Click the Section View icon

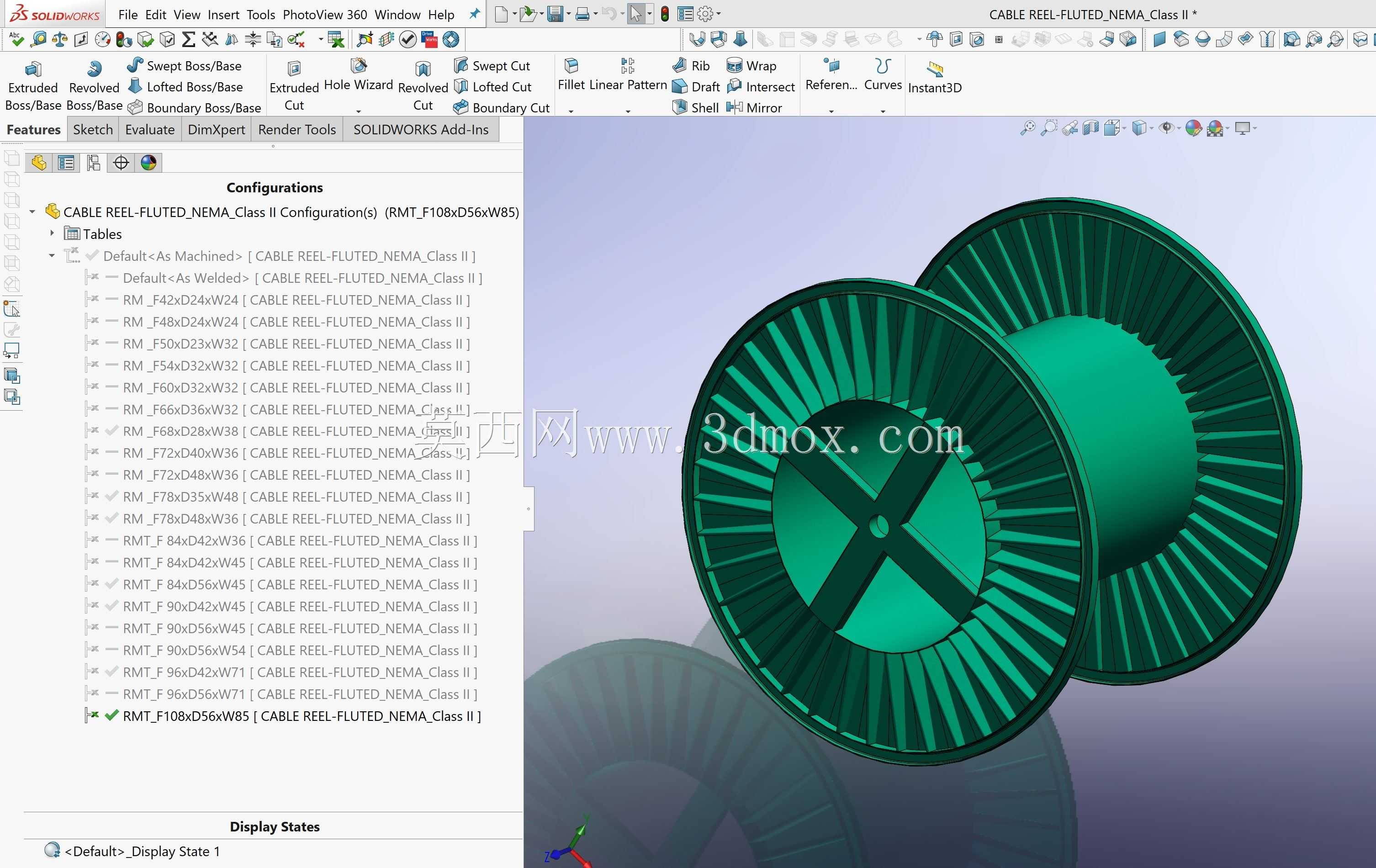(1090, 128)
